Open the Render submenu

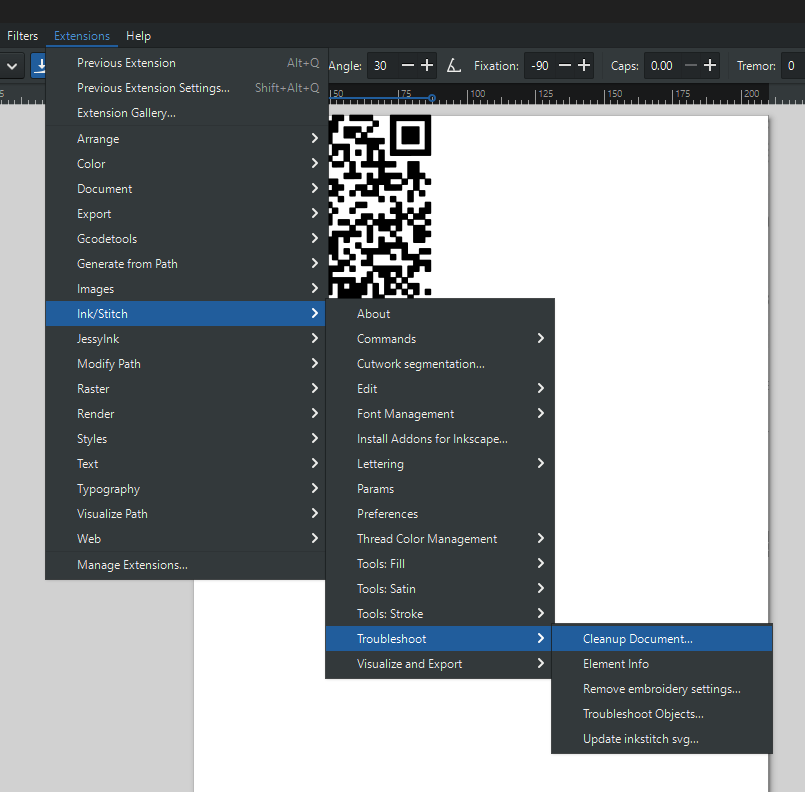point(185,414)
